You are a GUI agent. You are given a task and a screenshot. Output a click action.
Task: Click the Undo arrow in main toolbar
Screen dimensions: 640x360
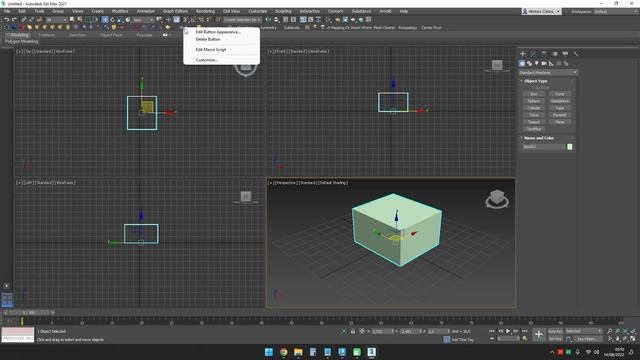coord(7,19)
